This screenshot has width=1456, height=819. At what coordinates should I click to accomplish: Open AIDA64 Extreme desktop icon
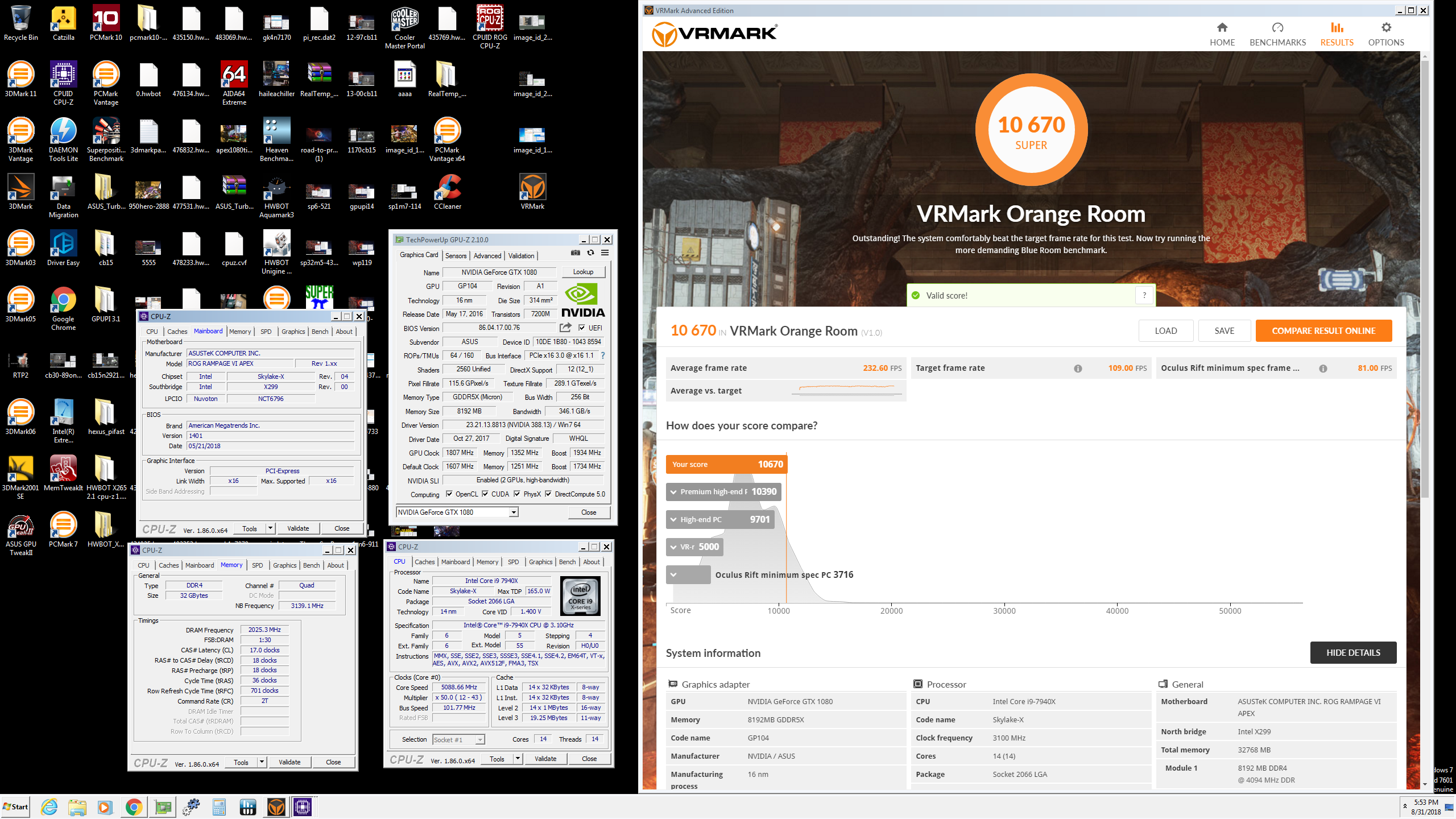234,83
